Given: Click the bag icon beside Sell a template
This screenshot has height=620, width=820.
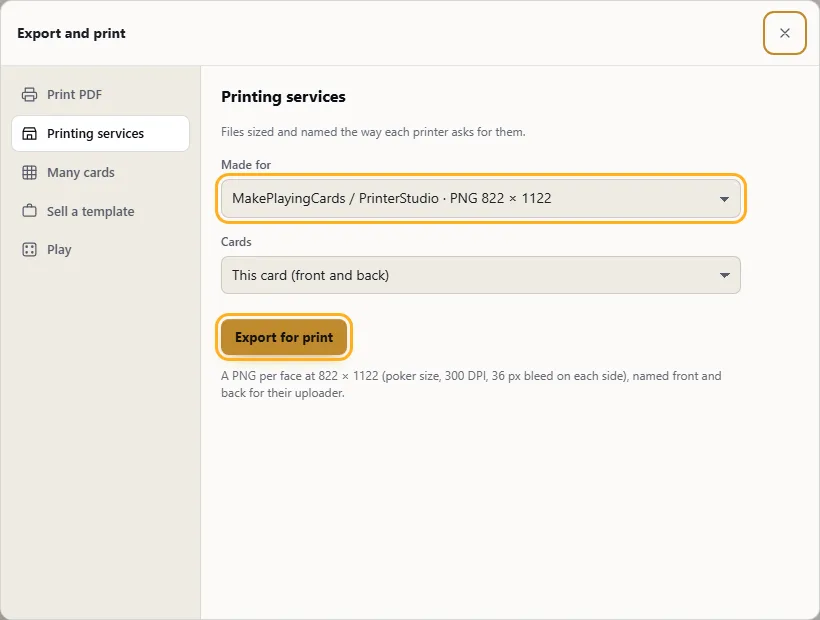Looking at the screenshot, I should [x=29, y=211].
